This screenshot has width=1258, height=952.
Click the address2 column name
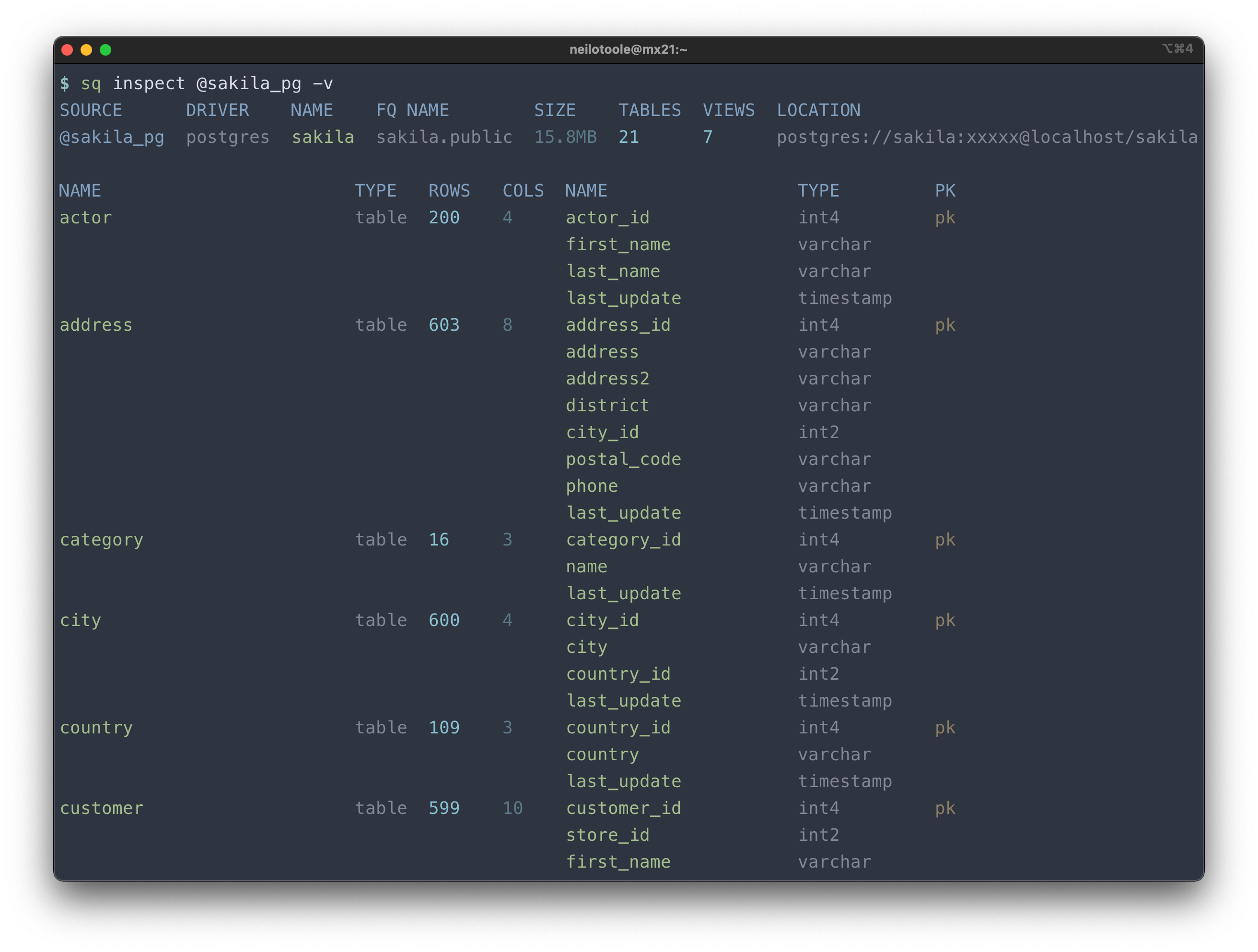pos(607,378)
